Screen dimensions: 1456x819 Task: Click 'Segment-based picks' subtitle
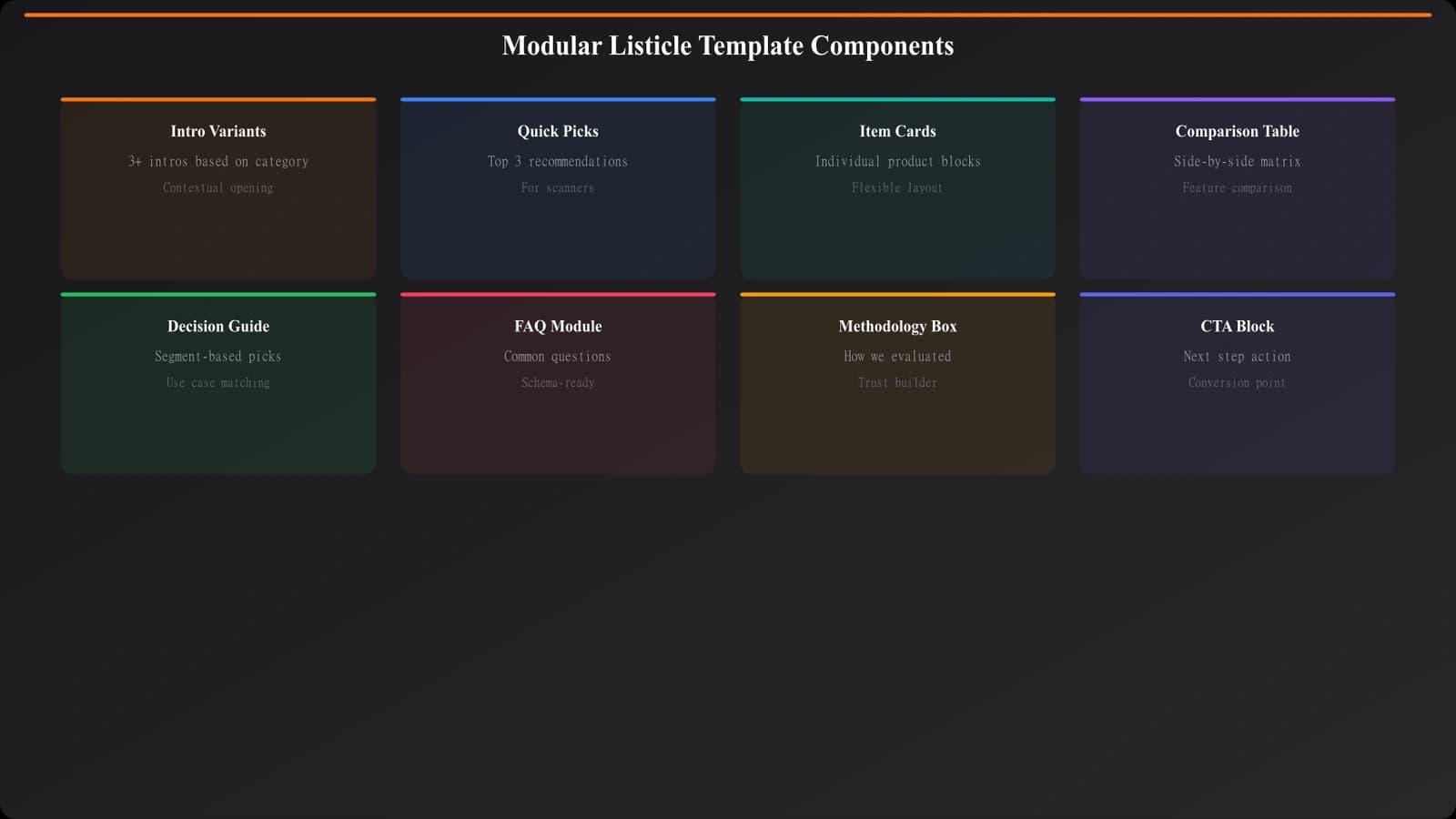click(x=217, y=356)
